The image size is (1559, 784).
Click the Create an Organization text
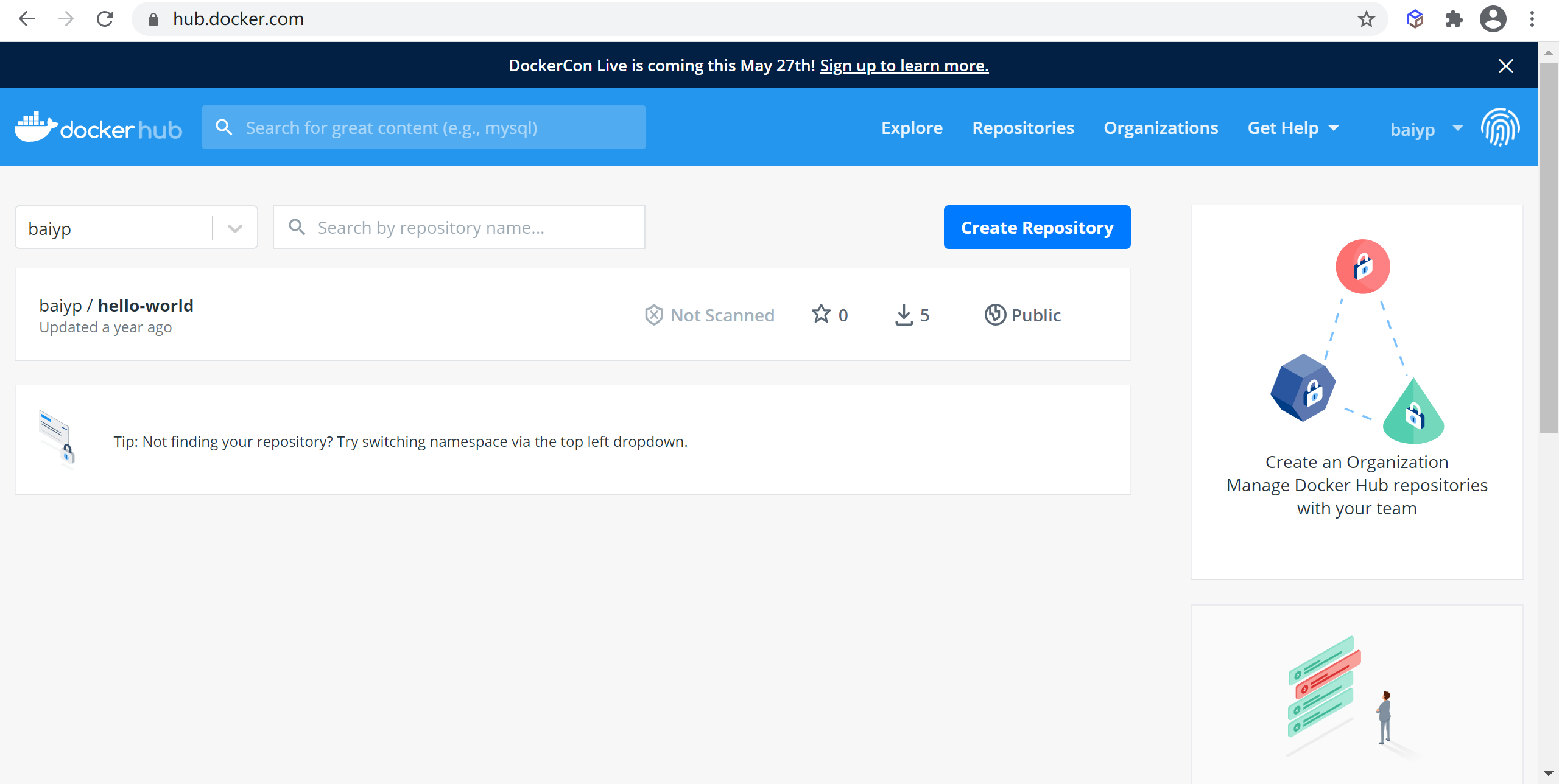(x=1357, y=462)
